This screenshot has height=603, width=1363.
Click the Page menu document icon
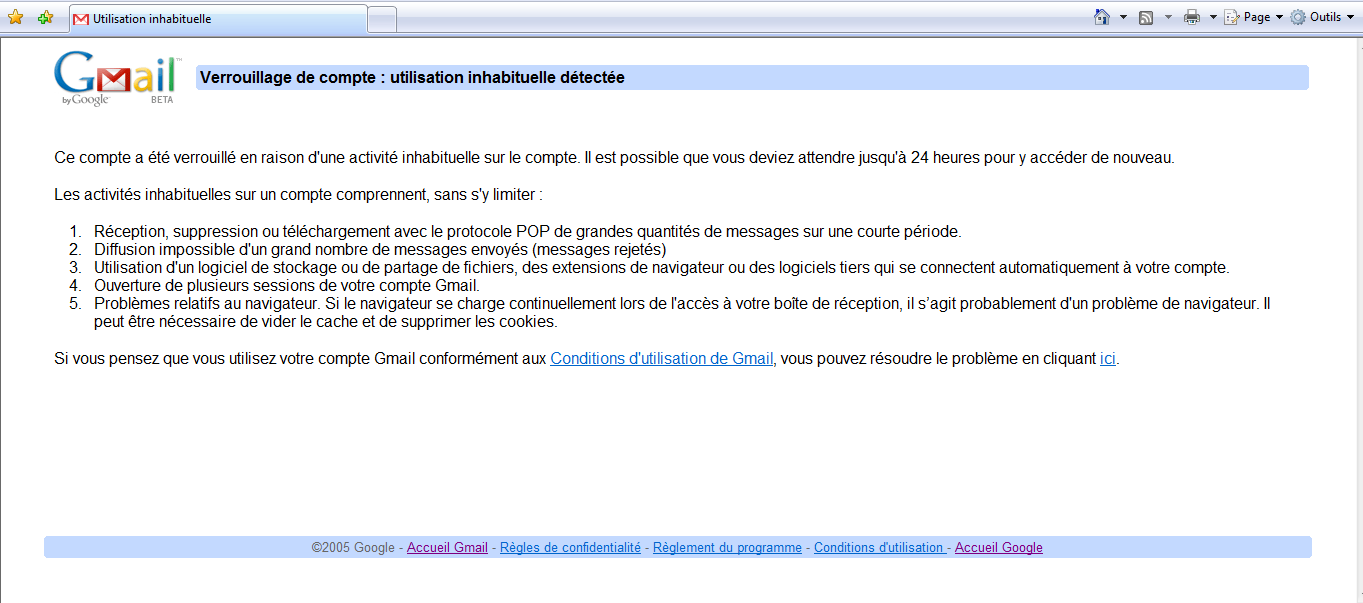(1232, 17)
